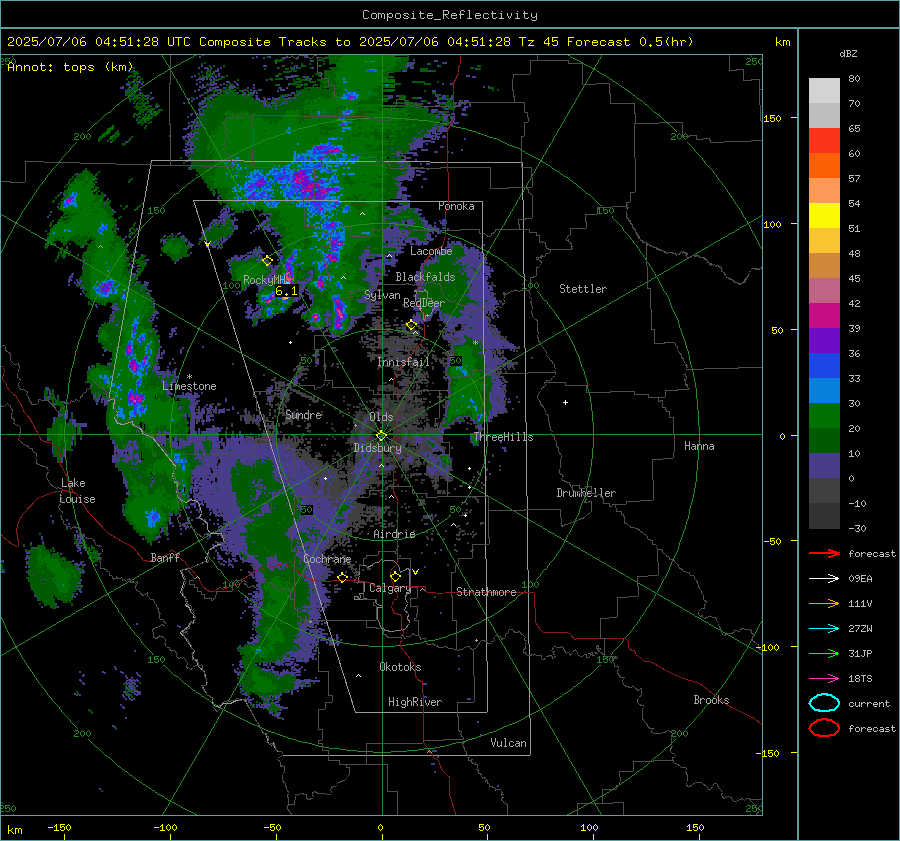This screenshot has width=900, height=841.
Task: Click the Vulcan city label
Action: coord(508,743)
